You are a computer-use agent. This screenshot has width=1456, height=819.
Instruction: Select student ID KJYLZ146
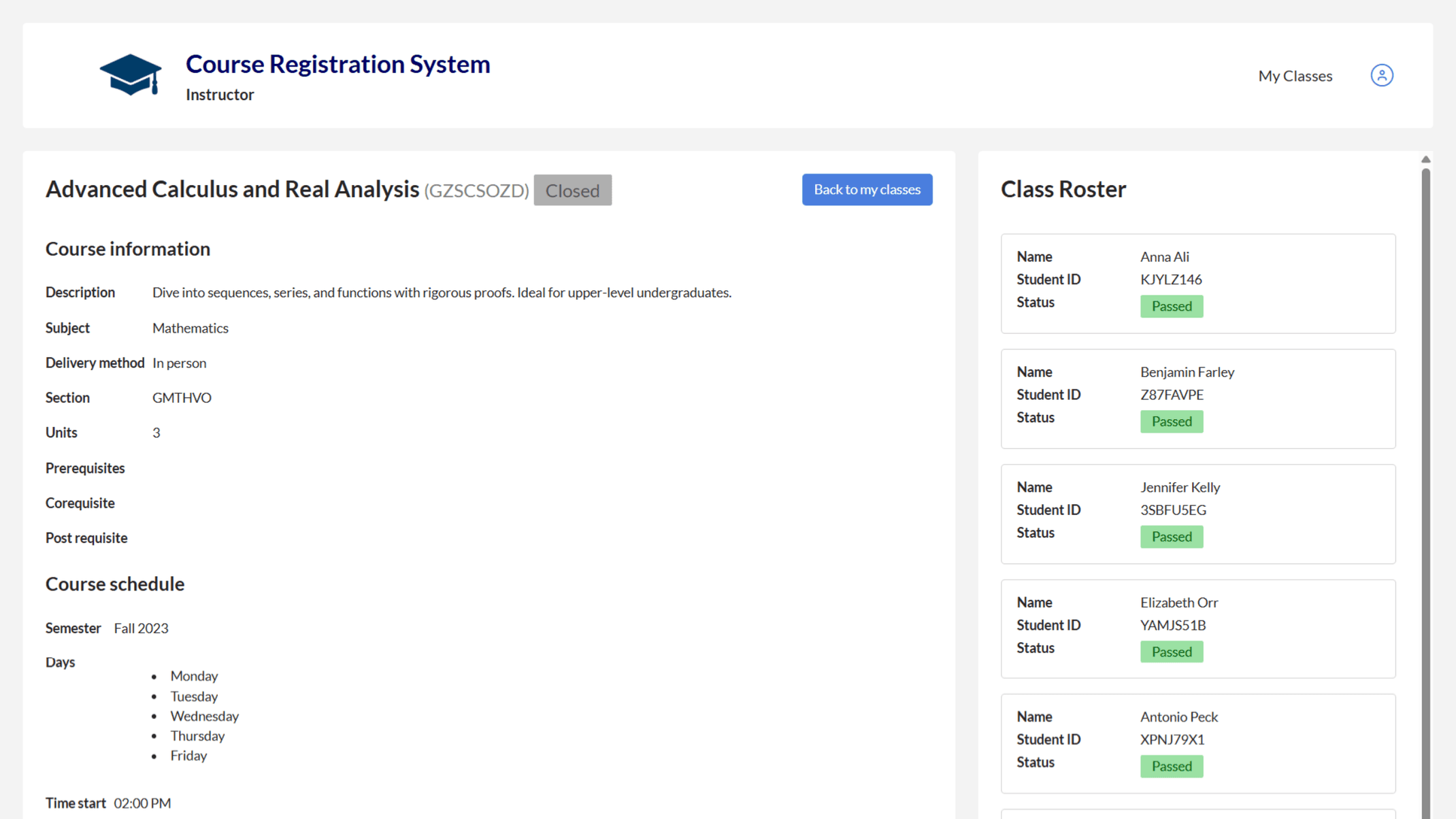pos(1171,279)
